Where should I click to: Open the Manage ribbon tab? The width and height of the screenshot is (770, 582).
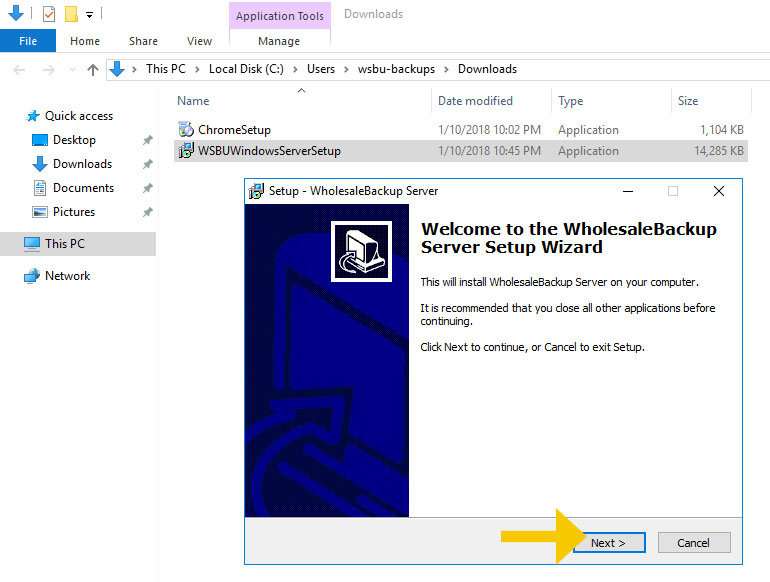279,41
